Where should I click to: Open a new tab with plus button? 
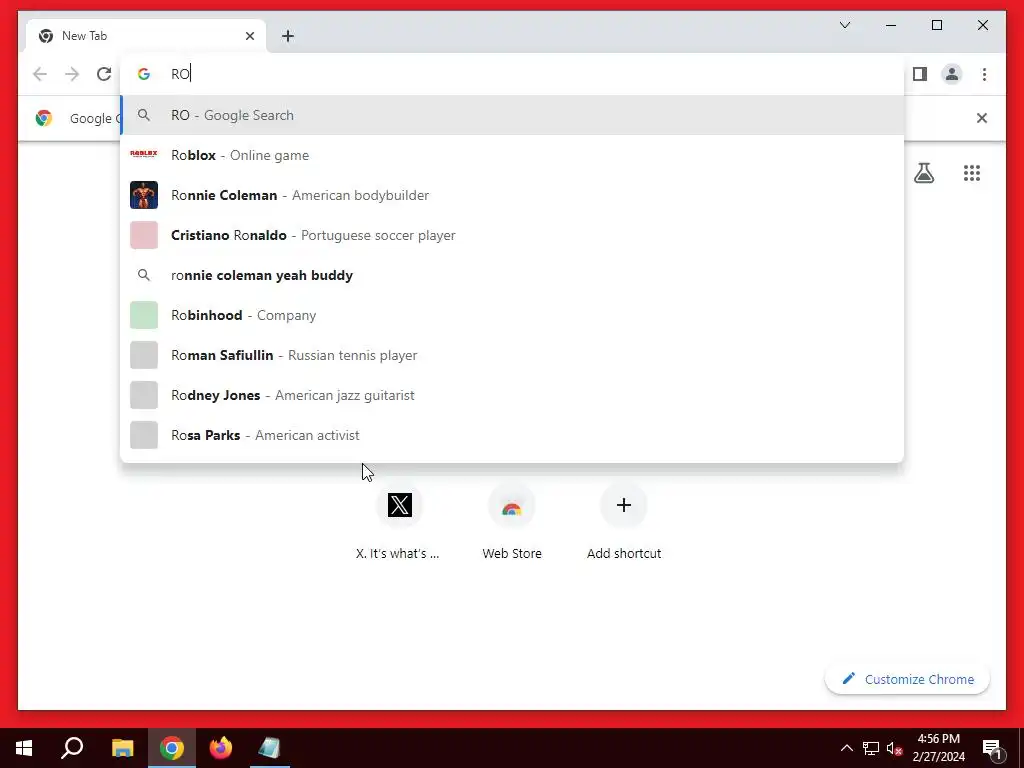click(288, 36)
